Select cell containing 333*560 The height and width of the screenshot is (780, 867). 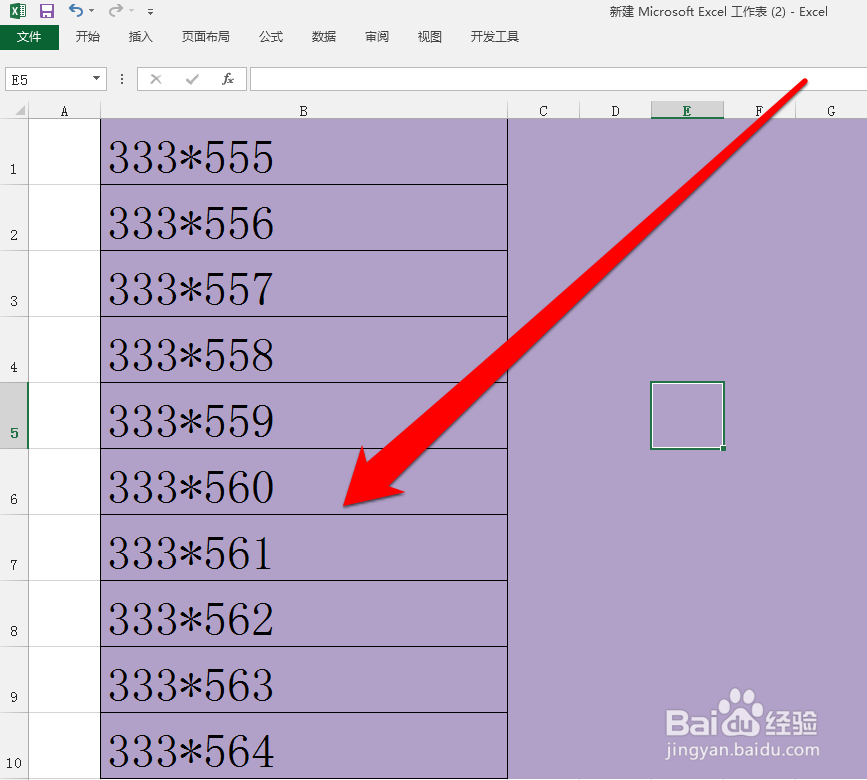[200, 482]
